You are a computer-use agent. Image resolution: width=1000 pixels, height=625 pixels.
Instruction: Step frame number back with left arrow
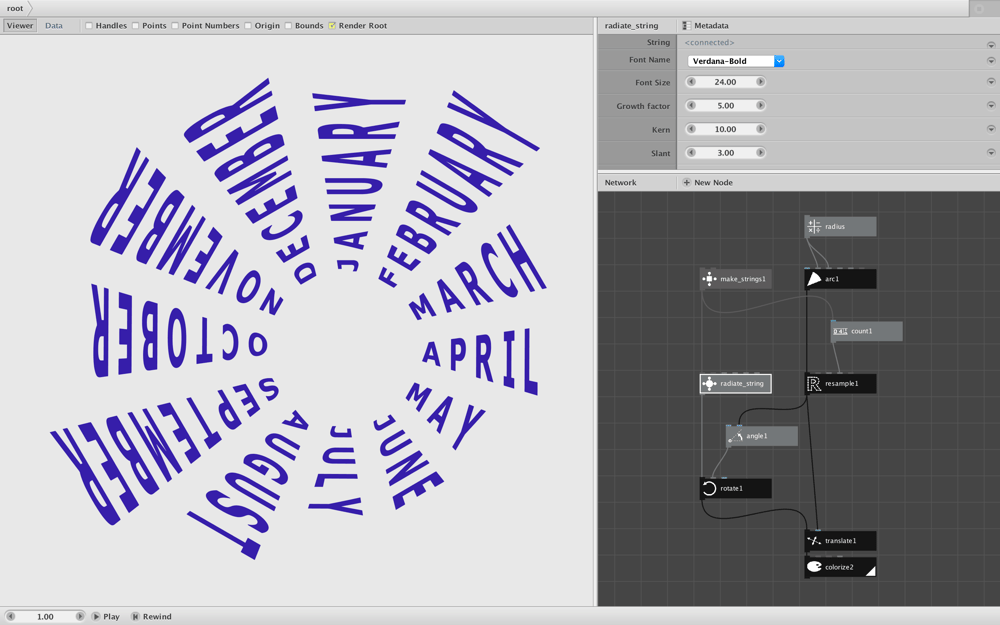coord(10,616)
